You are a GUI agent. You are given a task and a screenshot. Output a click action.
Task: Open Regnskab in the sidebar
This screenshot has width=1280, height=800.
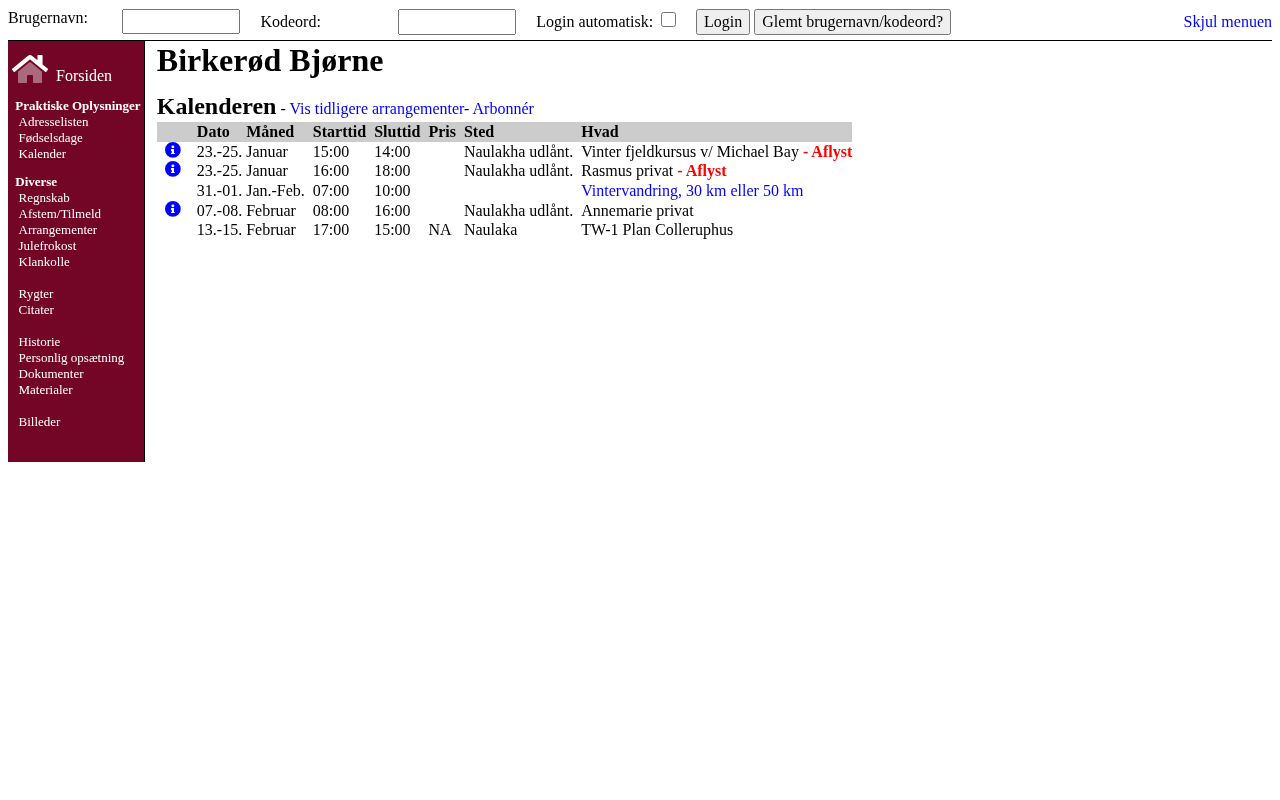click(x=44, y=198)
